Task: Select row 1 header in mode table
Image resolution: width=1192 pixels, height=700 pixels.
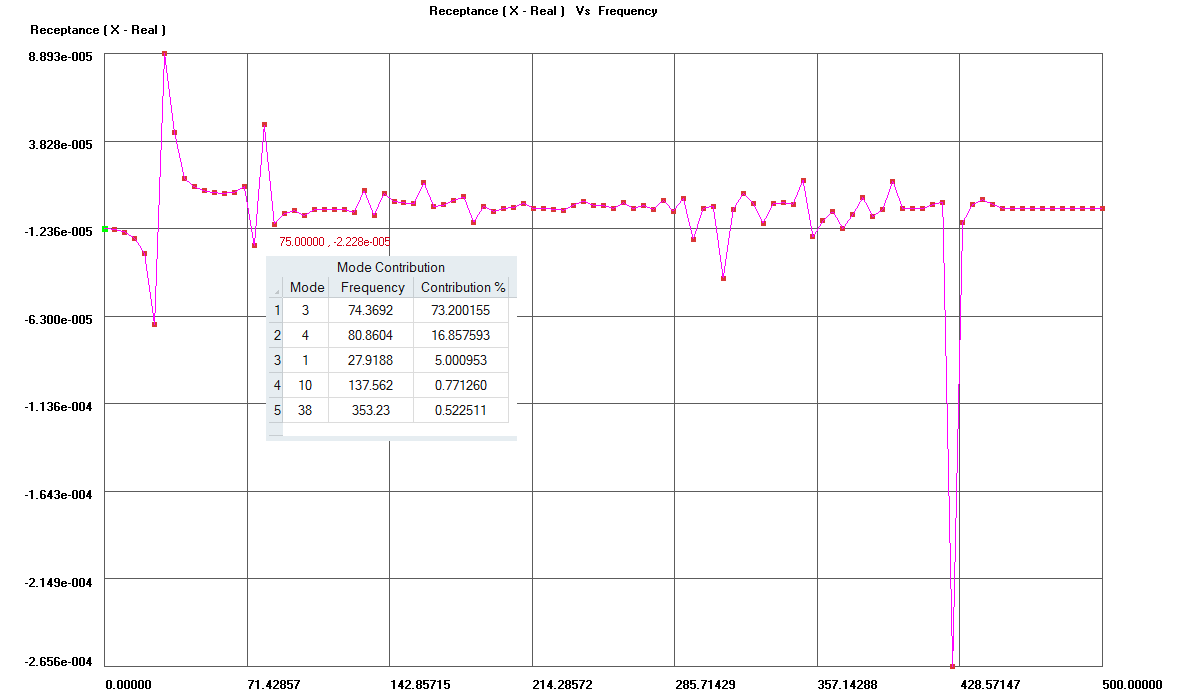Action: coord(277,311)
